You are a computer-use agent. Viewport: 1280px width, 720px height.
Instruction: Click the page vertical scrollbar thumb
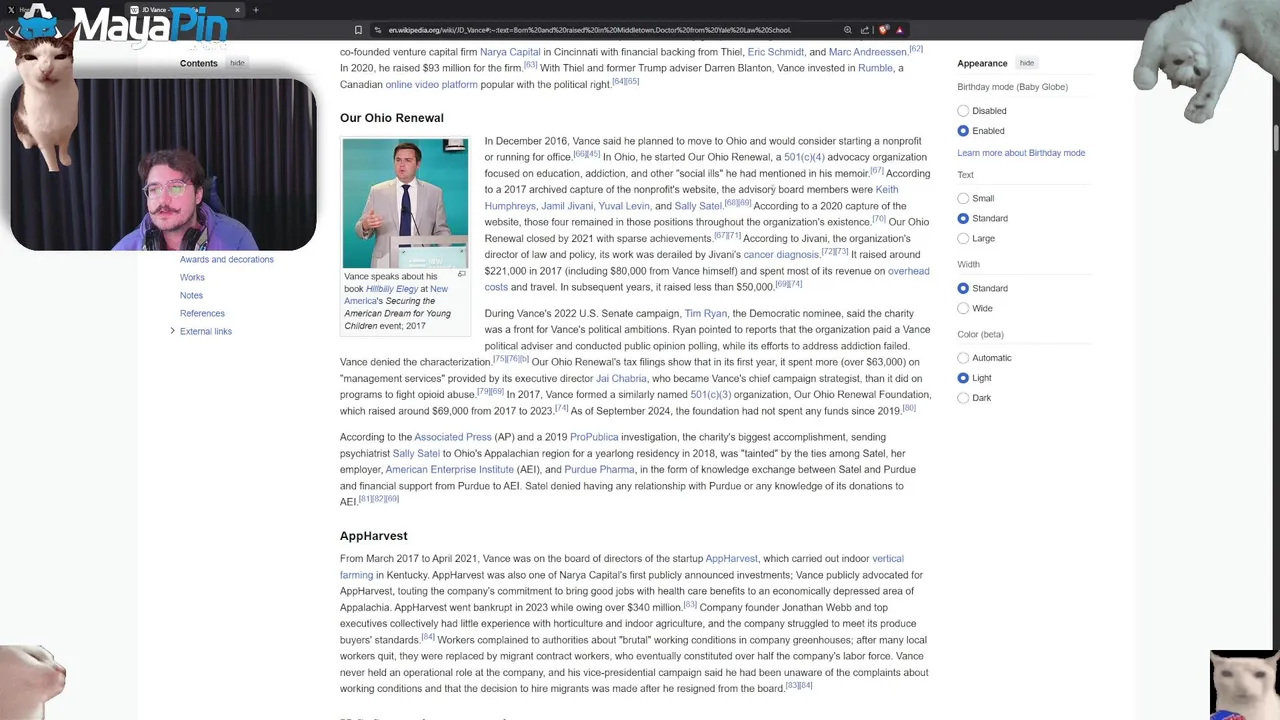[1276, 140]
